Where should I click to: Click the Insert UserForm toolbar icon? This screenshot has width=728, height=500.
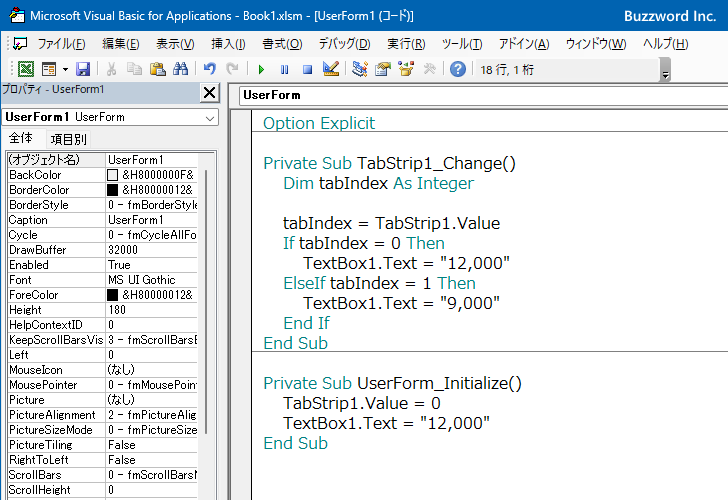tap(49, 69)
